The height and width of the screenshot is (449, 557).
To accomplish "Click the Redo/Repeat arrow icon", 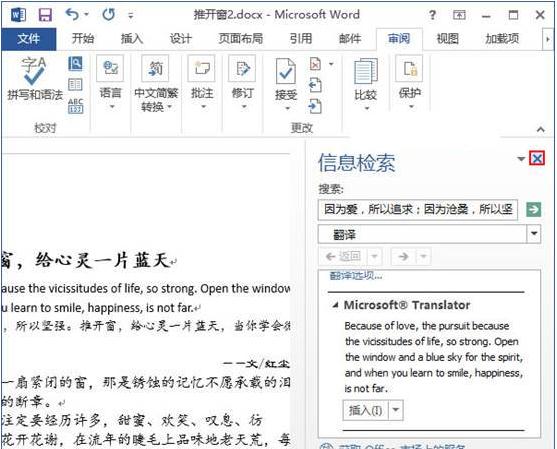I will [x=108, y=15].
